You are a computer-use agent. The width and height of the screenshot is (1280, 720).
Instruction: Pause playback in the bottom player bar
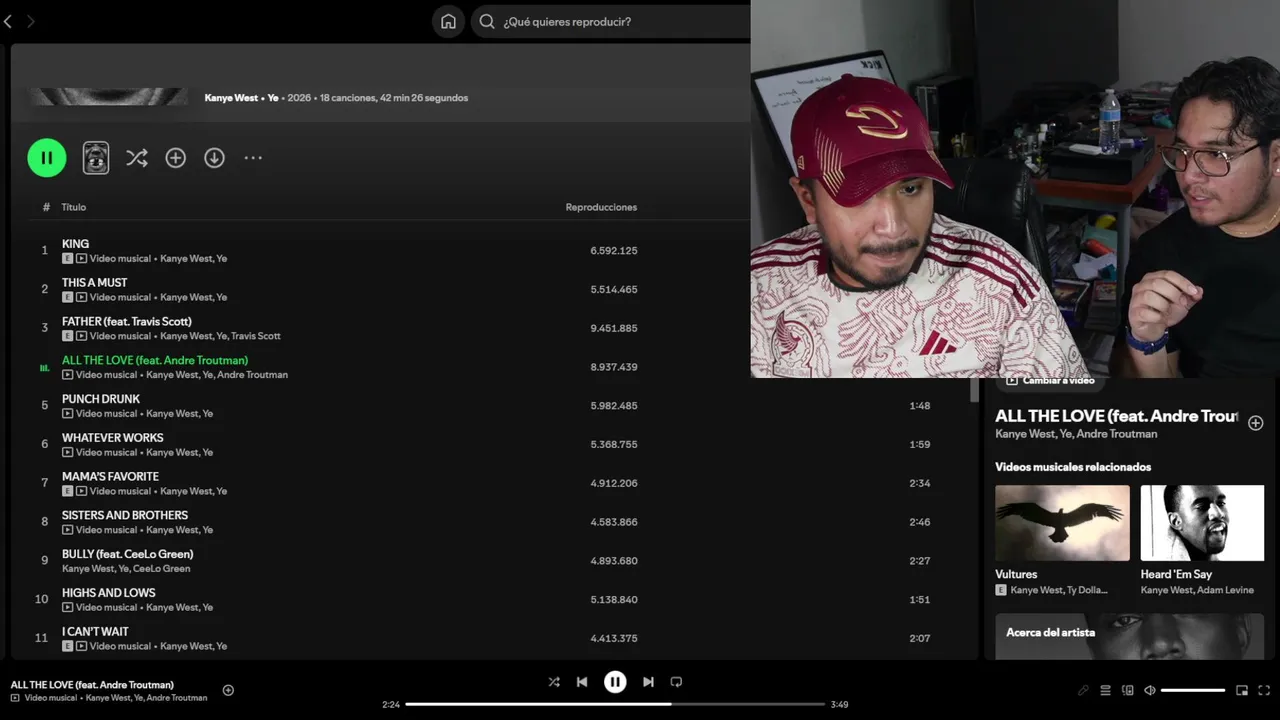[615, 682]
